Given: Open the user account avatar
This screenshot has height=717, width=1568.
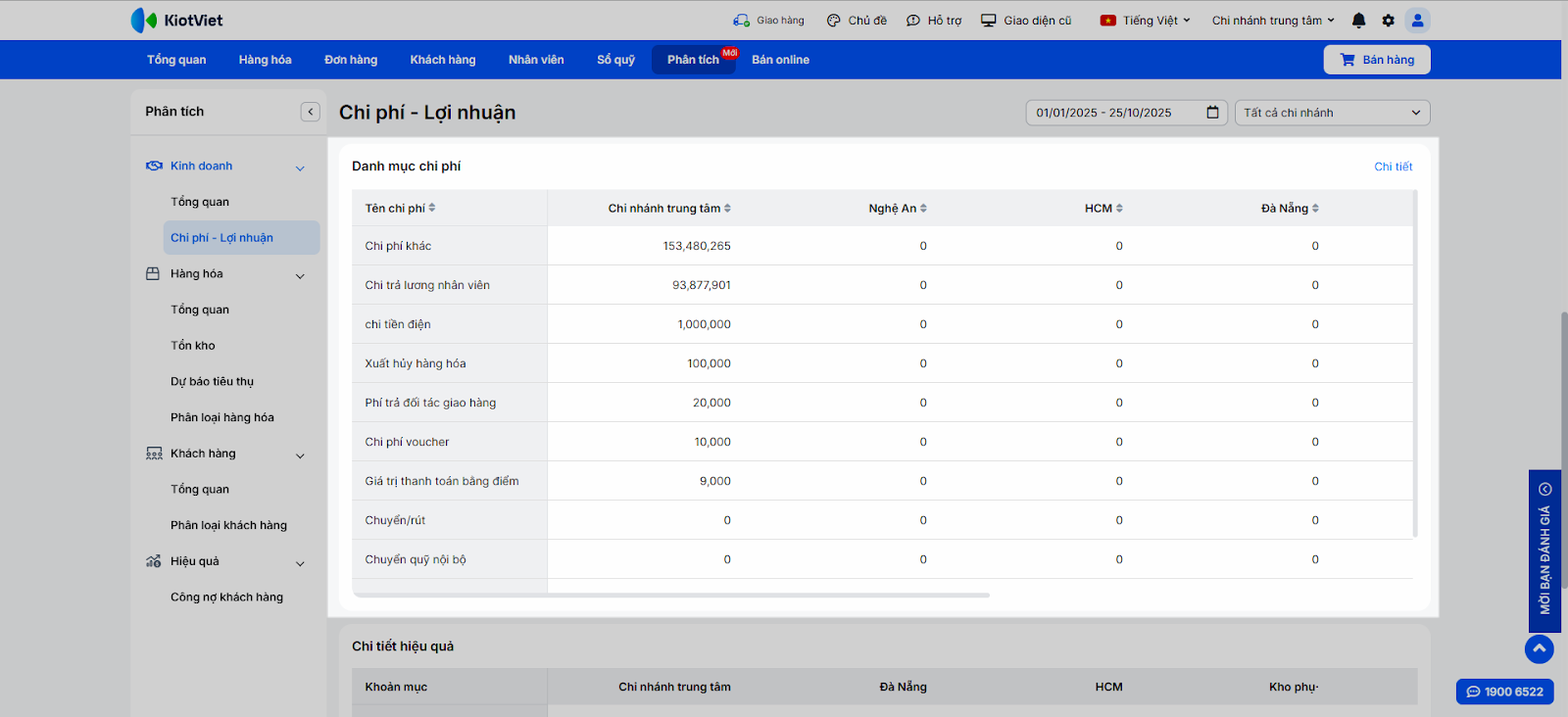Looking at the screenshot, I should [1417, 20].
